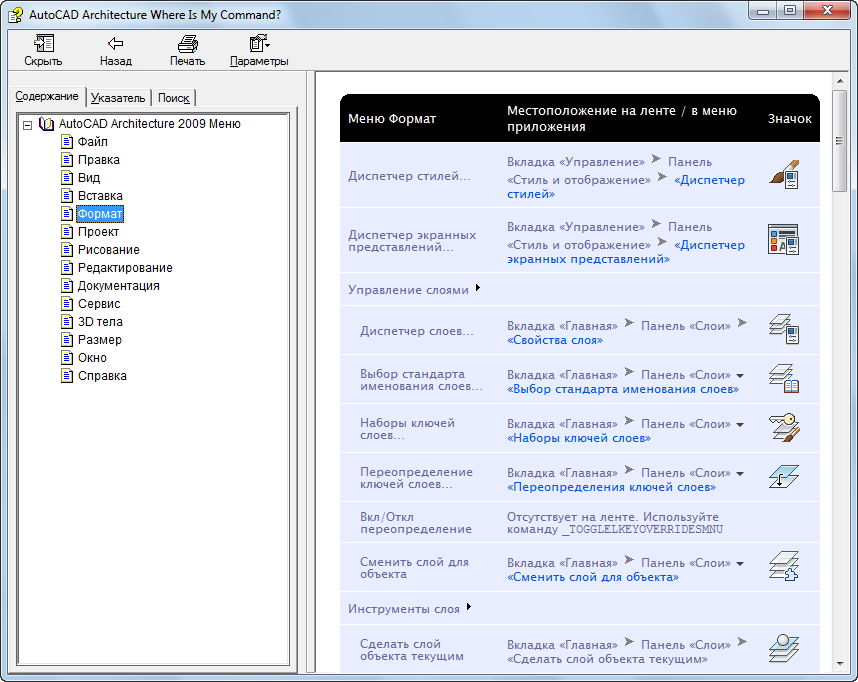The height and width of the screenshot is (682, 858).
Task: Open the Параметры options icon
Action: coord(259,43)
